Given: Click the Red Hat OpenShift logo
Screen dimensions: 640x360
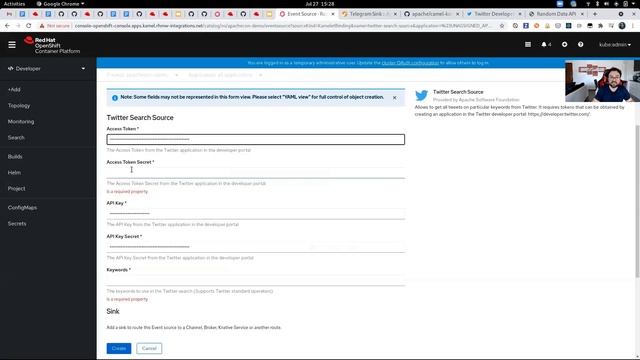Looking at the screenshot, I should [52, 45].
